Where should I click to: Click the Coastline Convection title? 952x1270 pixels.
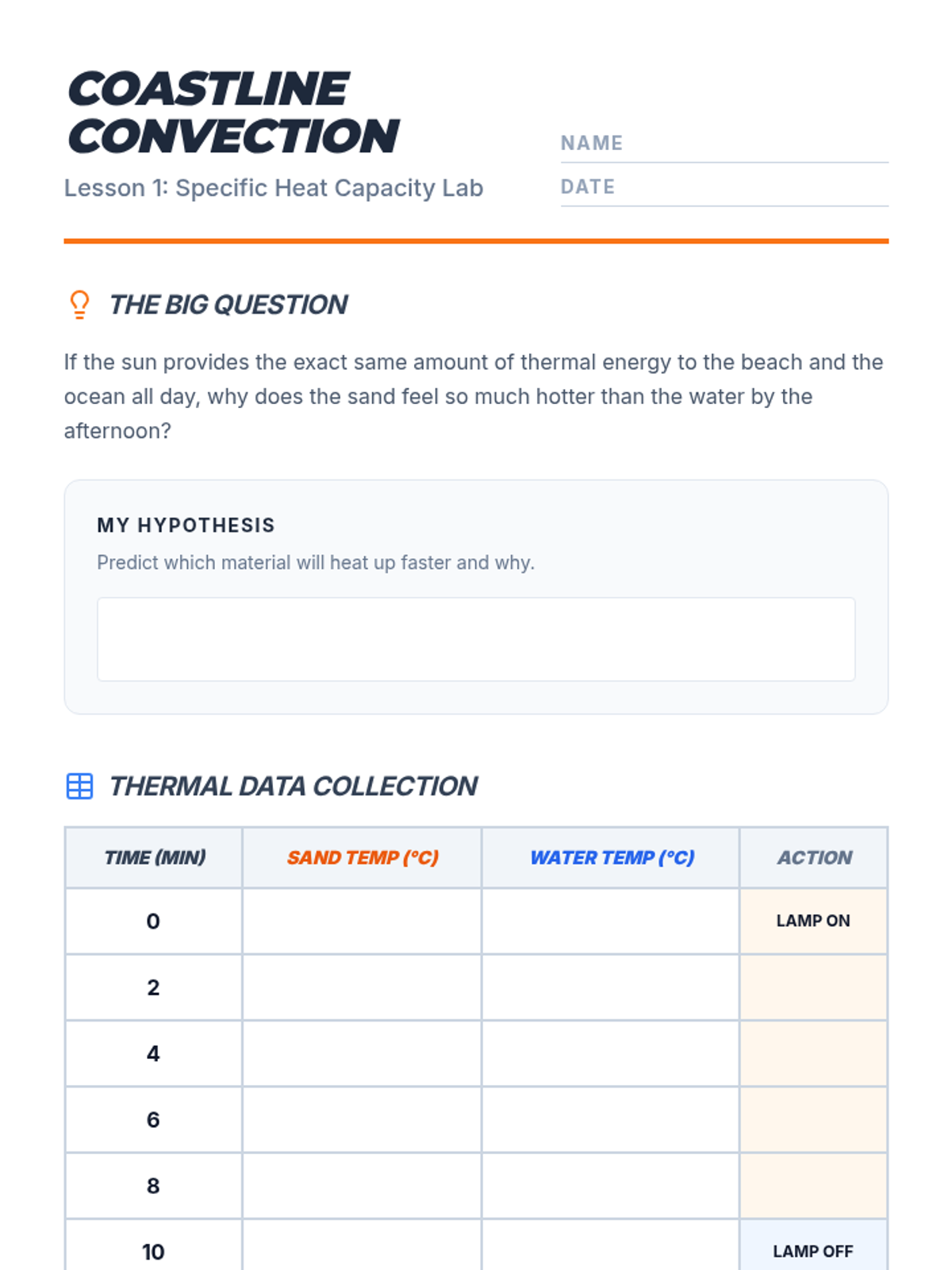[232, 112]
